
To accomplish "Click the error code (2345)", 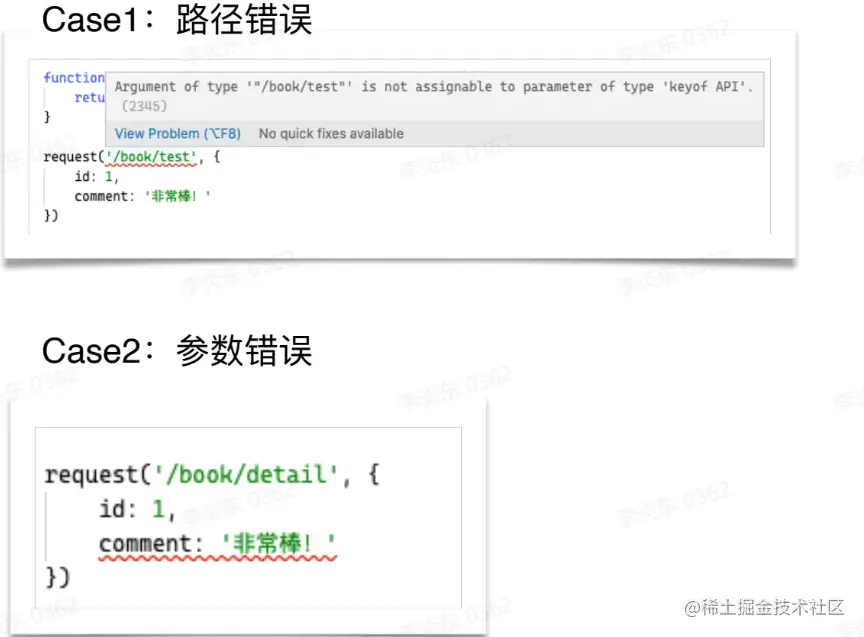I will pos(144,106).
